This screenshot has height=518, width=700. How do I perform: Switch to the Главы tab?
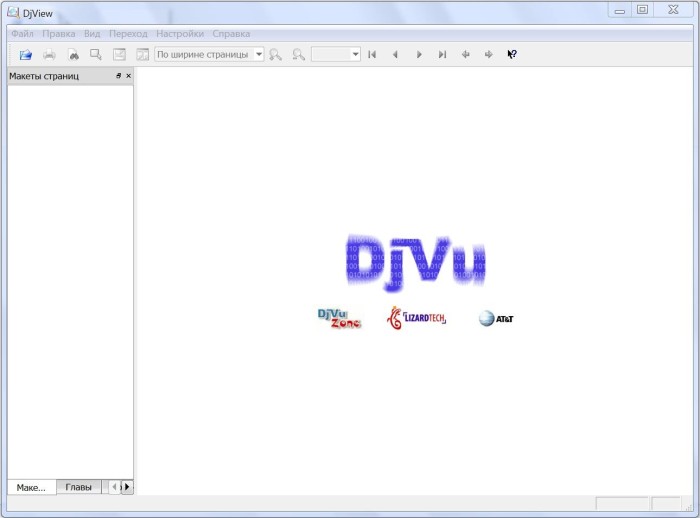79,487
